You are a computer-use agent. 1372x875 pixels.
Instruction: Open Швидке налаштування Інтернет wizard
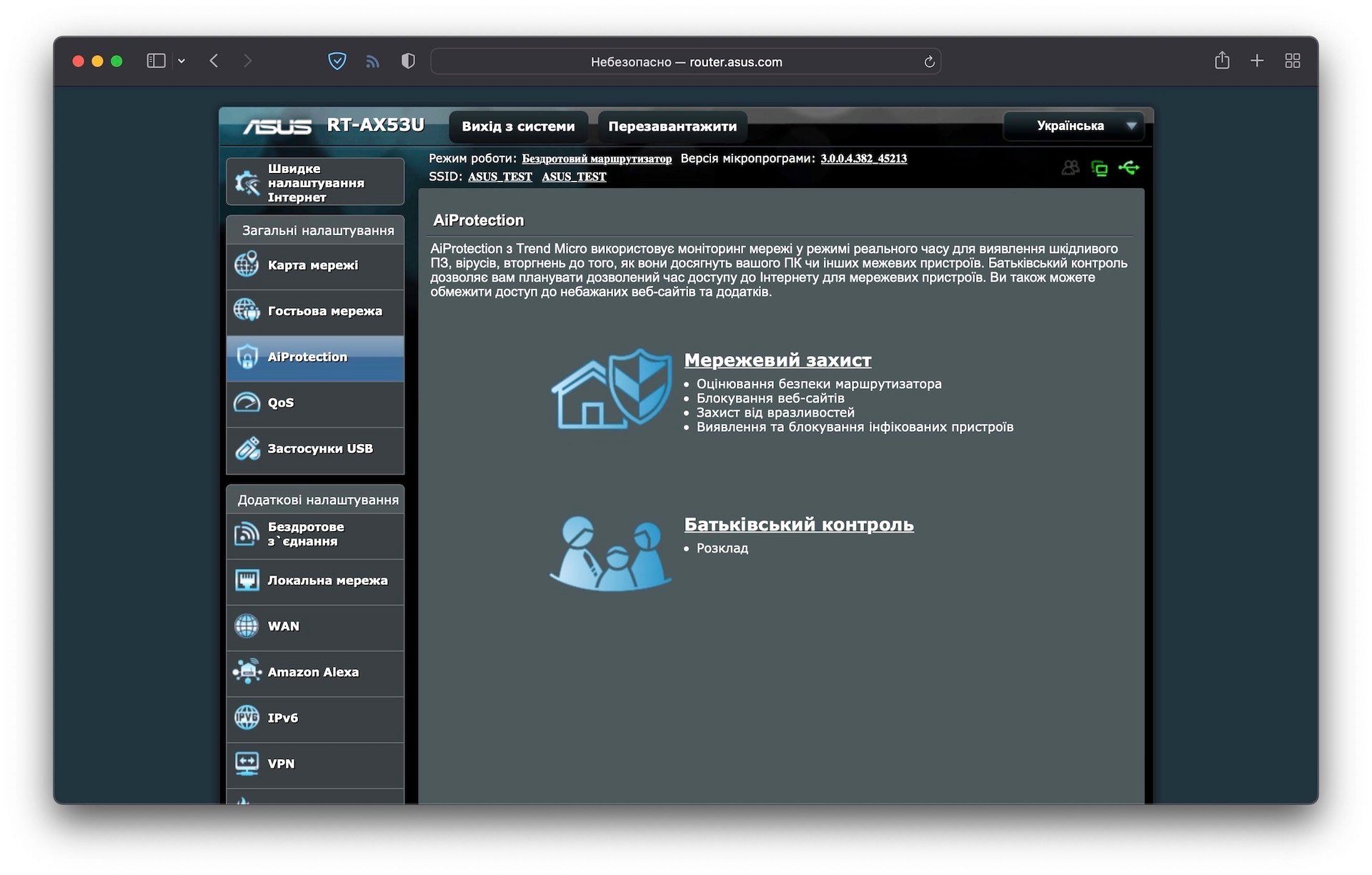click(x=315, y=182)
